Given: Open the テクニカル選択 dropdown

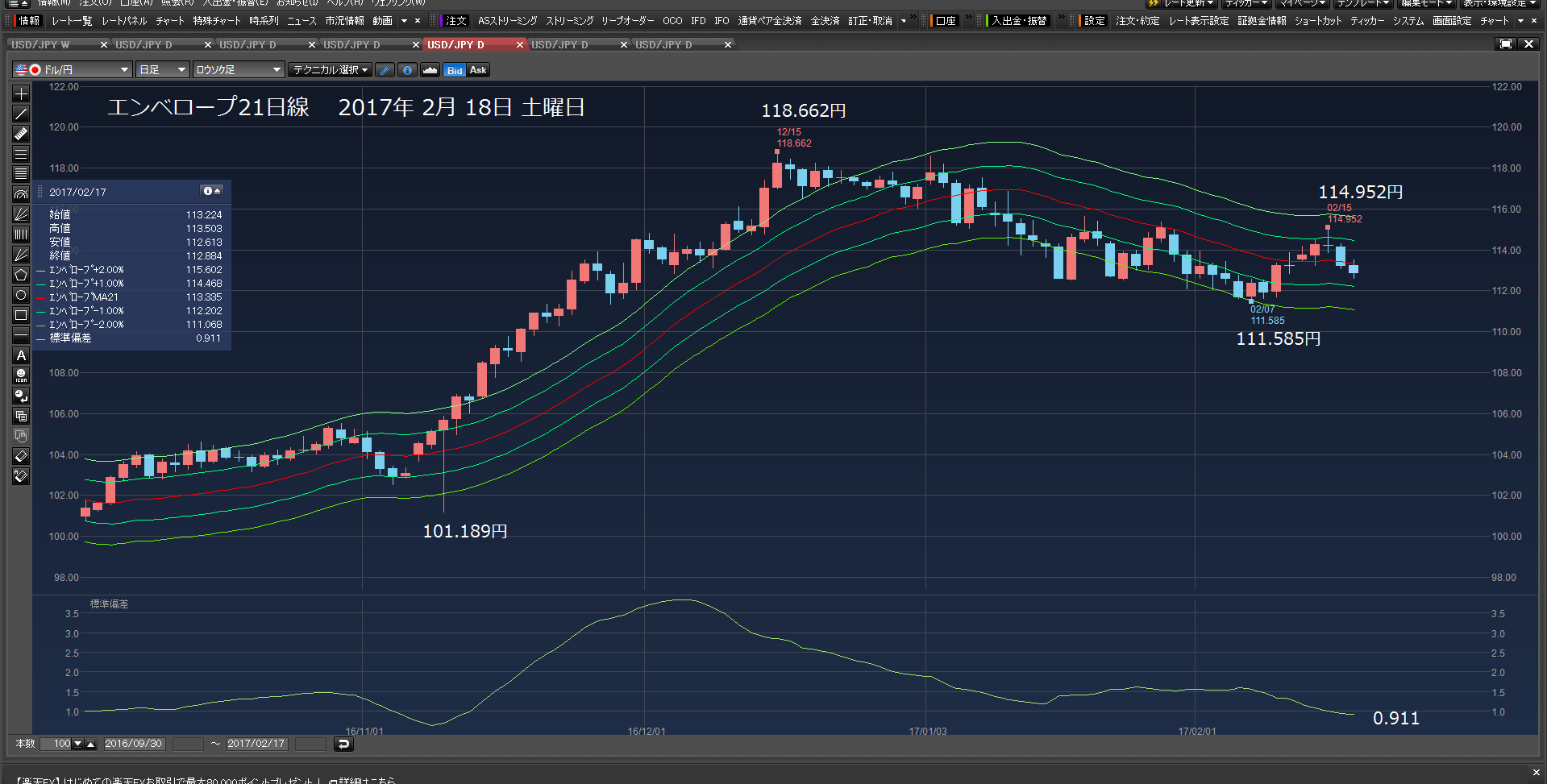Looking at the screenshot, I should coord(331,70).
